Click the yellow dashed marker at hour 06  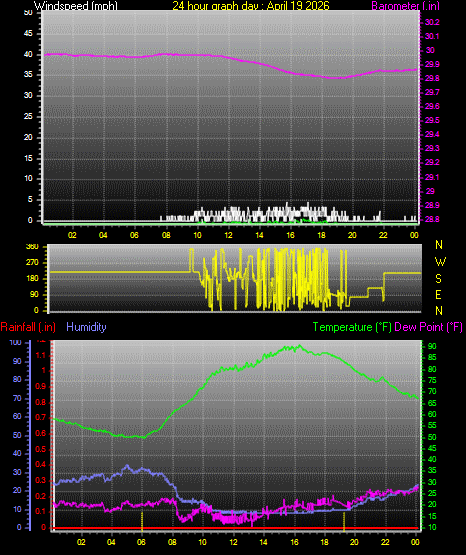click(142, 521)
